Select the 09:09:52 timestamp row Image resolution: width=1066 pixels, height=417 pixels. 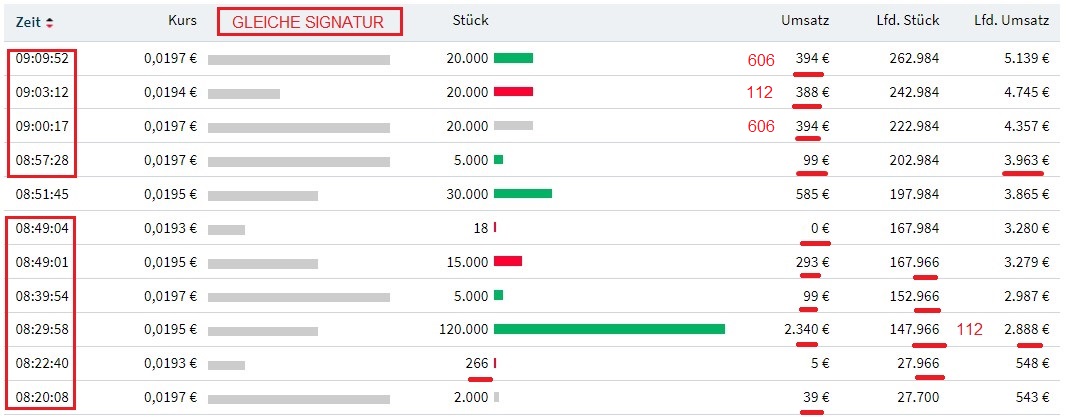tap(42, 58)
